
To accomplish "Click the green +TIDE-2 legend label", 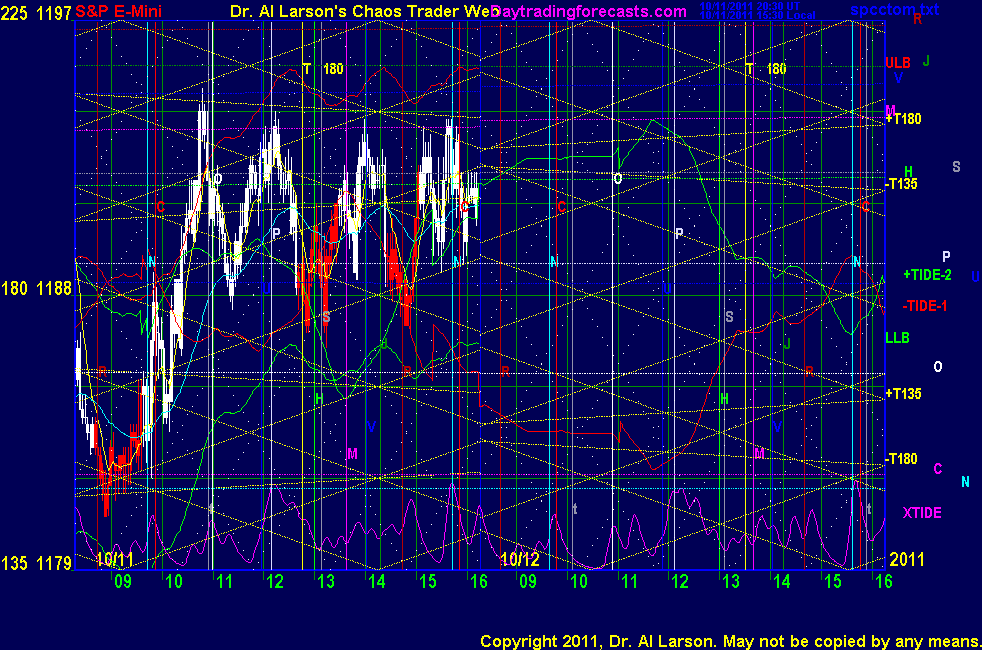I will [927, 274].
